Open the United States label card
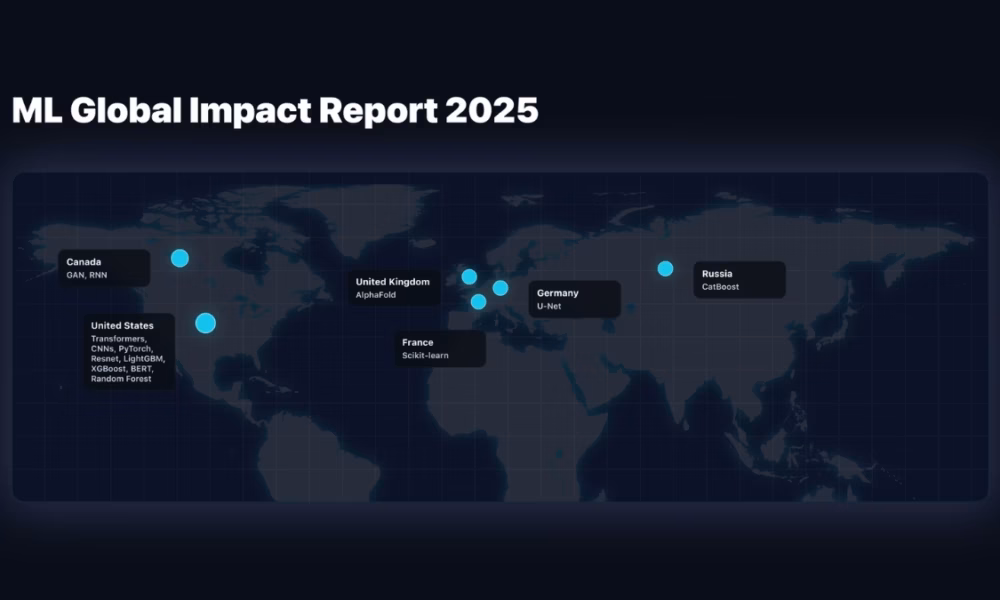Screen dimensions: 1000x600 pyautogui.click(x=129, y=352)
